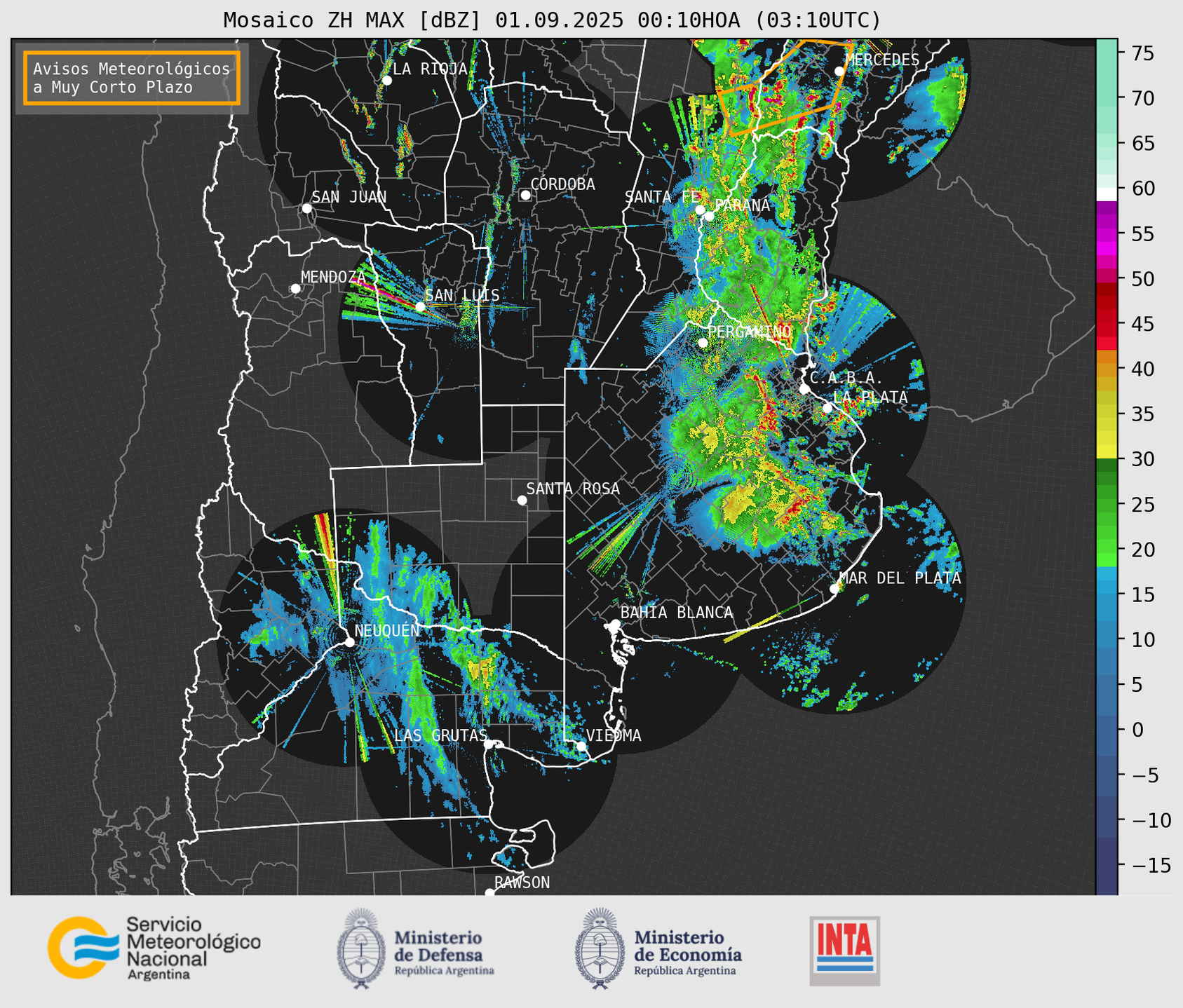Click the LAS GRUTAS city marker
The image size is (1183, 1008).
pos(489,744)
